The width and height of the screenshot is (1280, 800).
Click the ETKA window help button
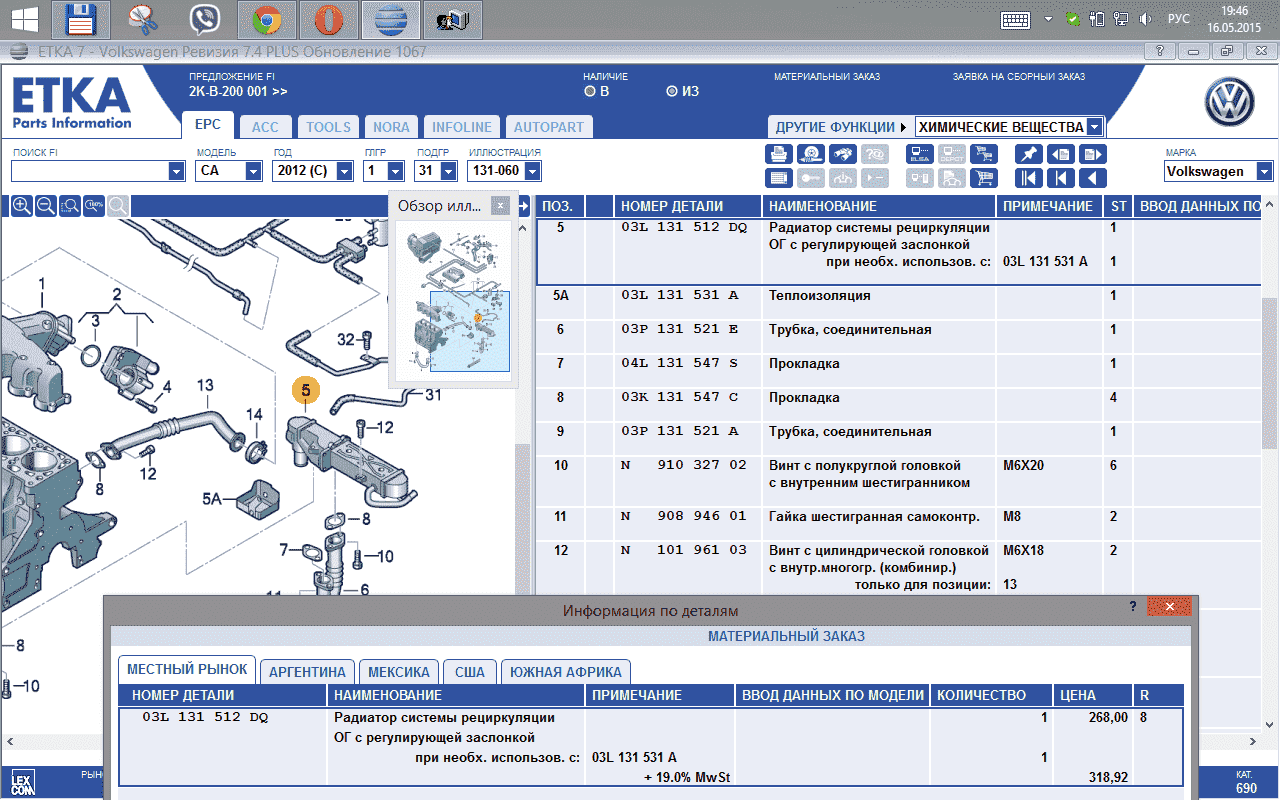(x=1158, y=51)
